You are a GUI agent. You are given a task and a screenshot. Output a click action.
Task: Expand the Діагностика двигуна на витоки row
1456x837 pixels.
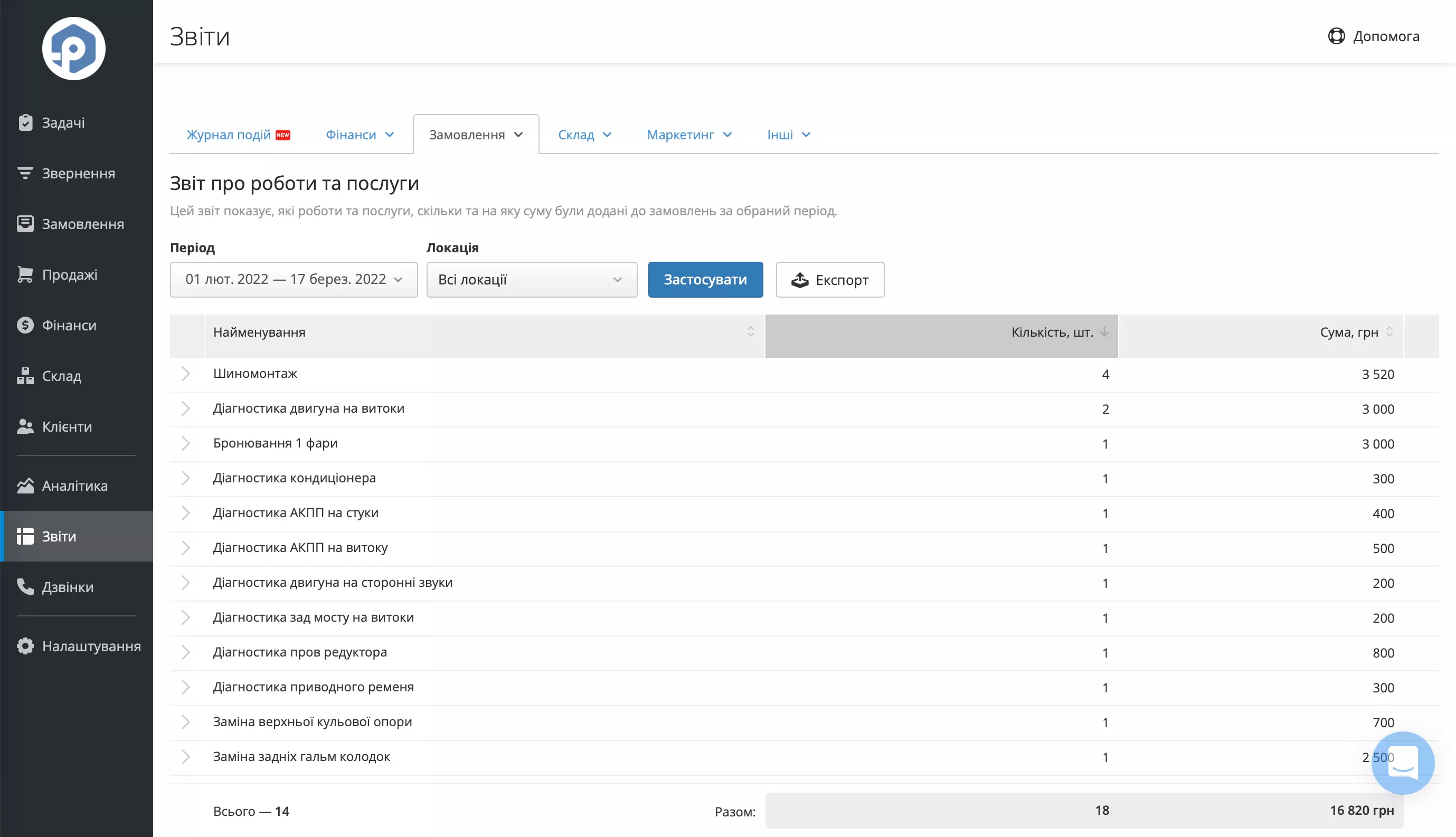pos(185,408)
